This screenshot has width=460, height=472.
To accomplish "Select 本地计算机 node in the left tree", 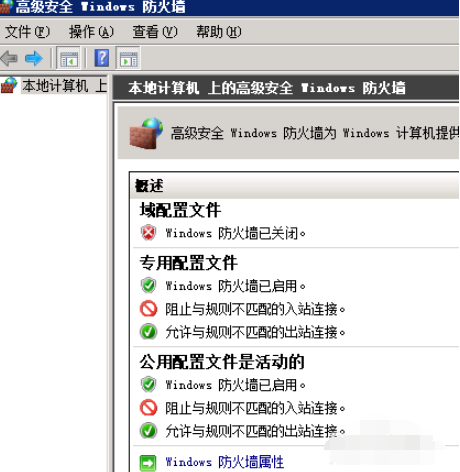I will 64,86.
